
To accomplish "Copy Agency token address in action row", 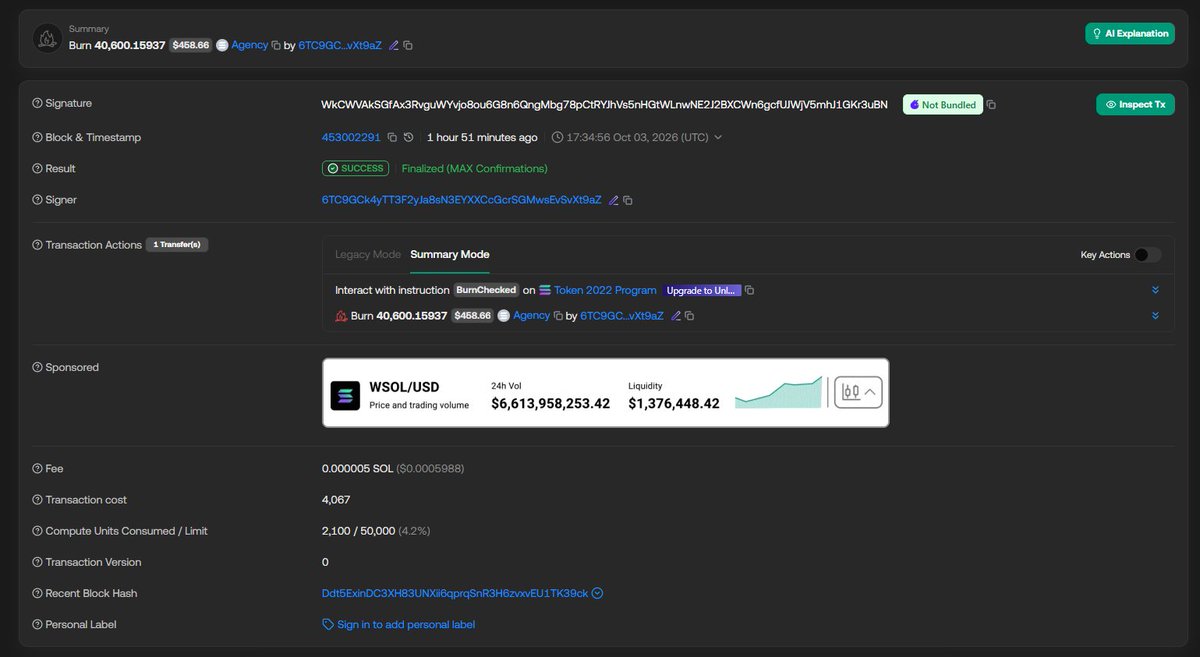I will 558,315.
